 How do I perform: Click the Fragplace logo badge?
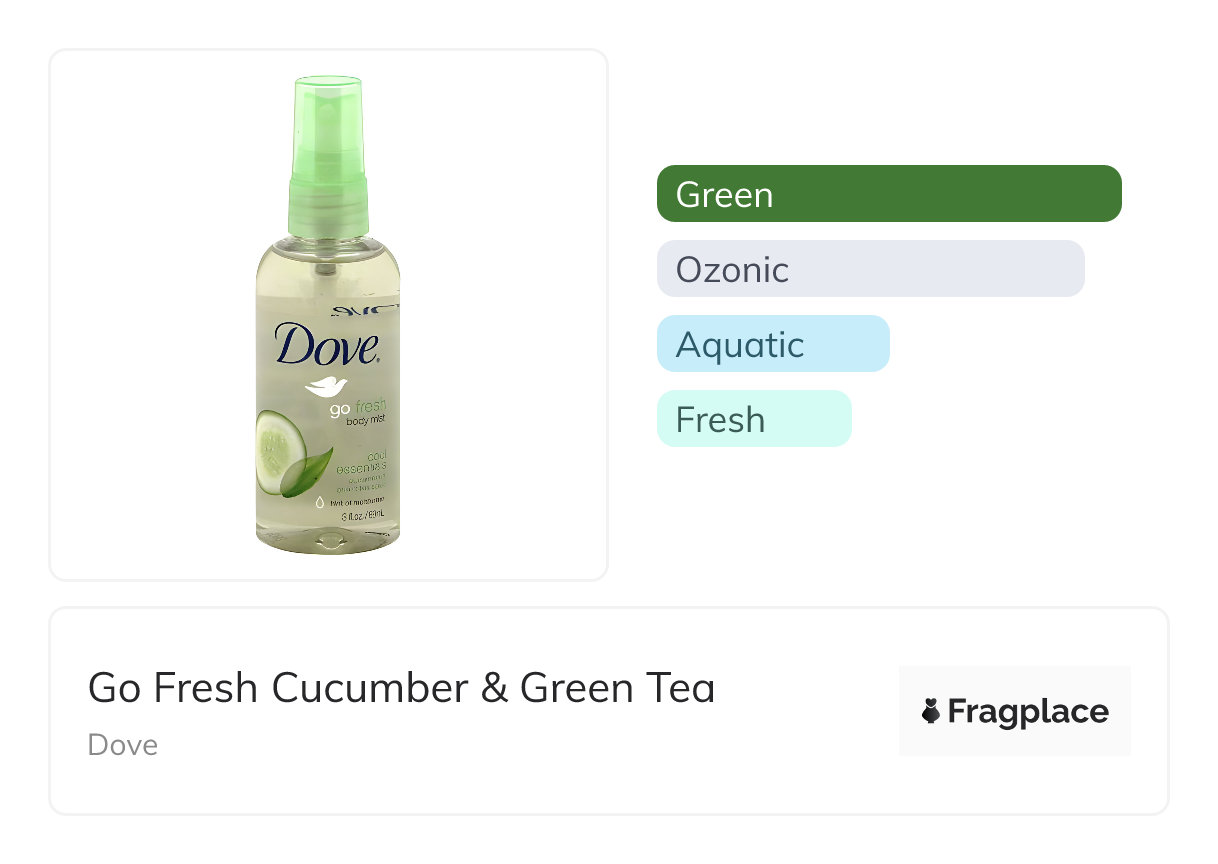1014,711
